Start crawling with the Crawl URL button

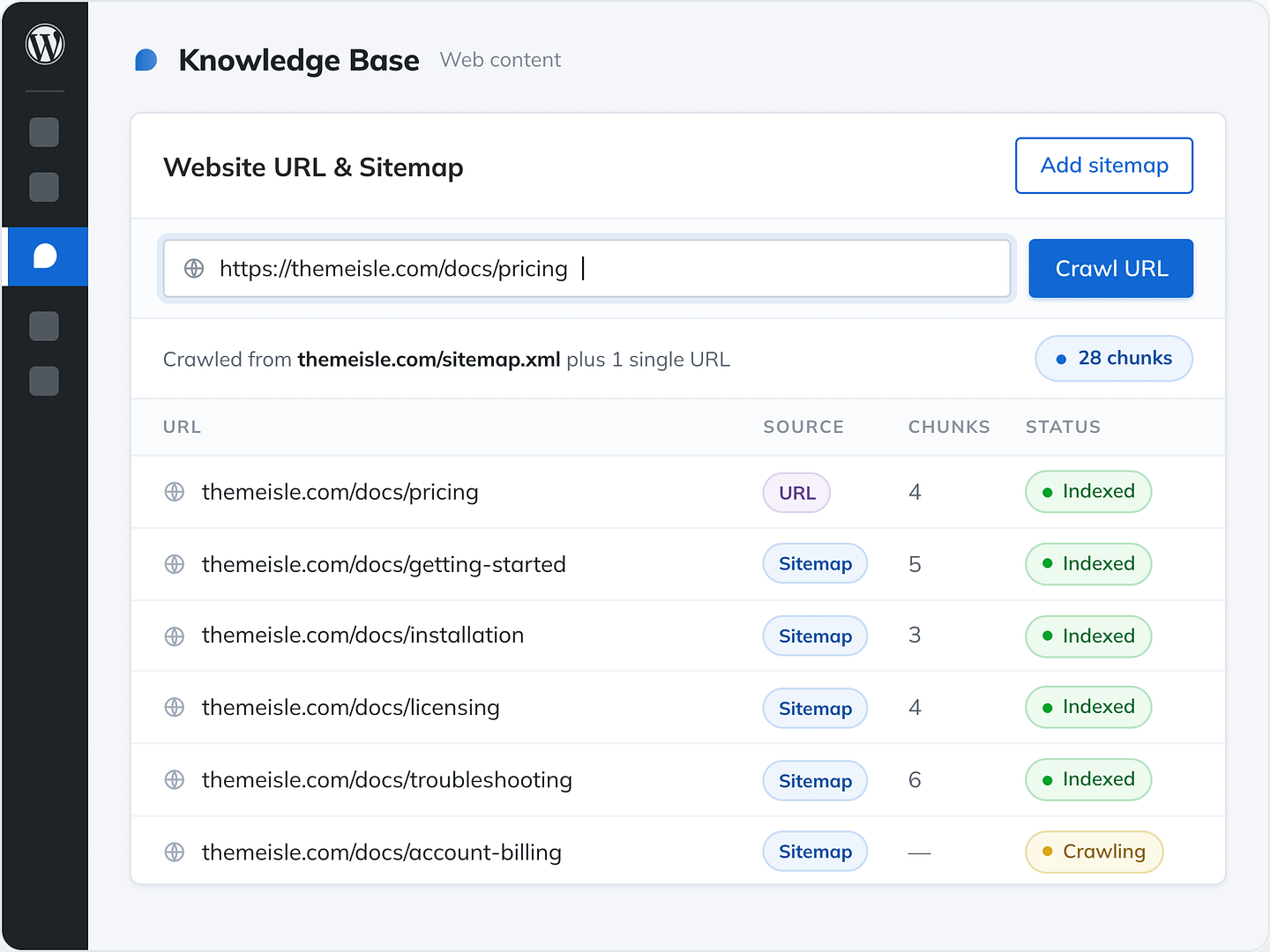(1111, 268)
